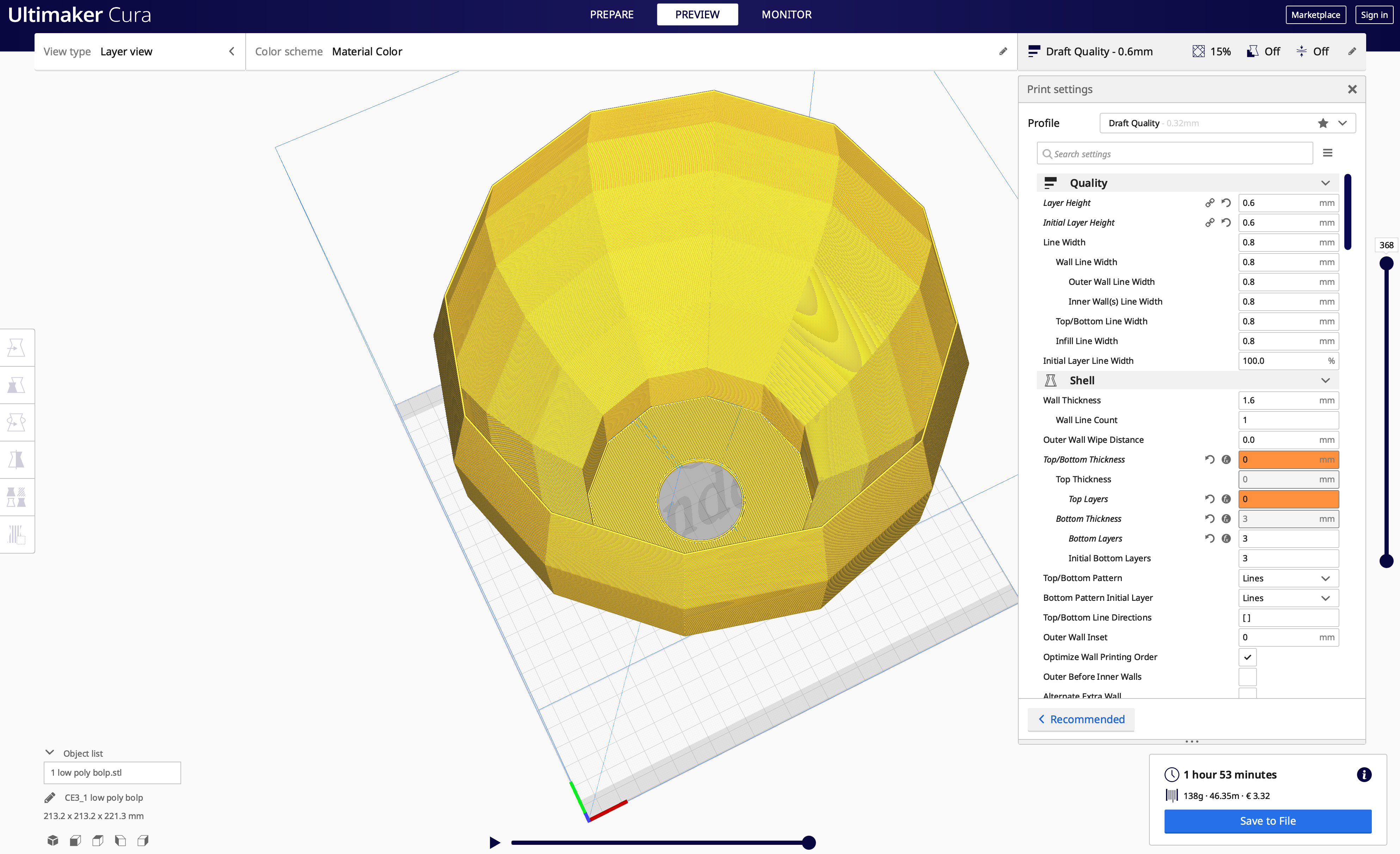Click the layer simulation play button
This screenshot has height=854, width=1400.
[494, 842]
